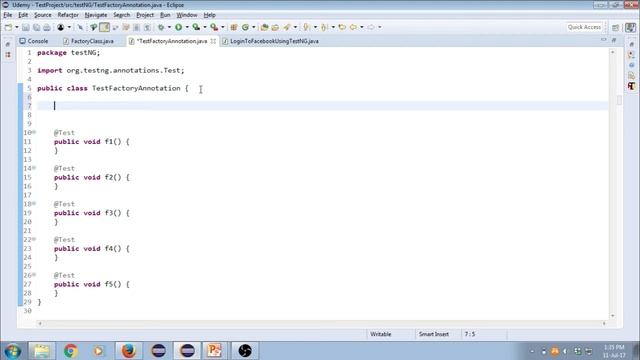Open the New Java Class dropdown arrow
This screenshot has height=360, width=640.
pos(253,27)
